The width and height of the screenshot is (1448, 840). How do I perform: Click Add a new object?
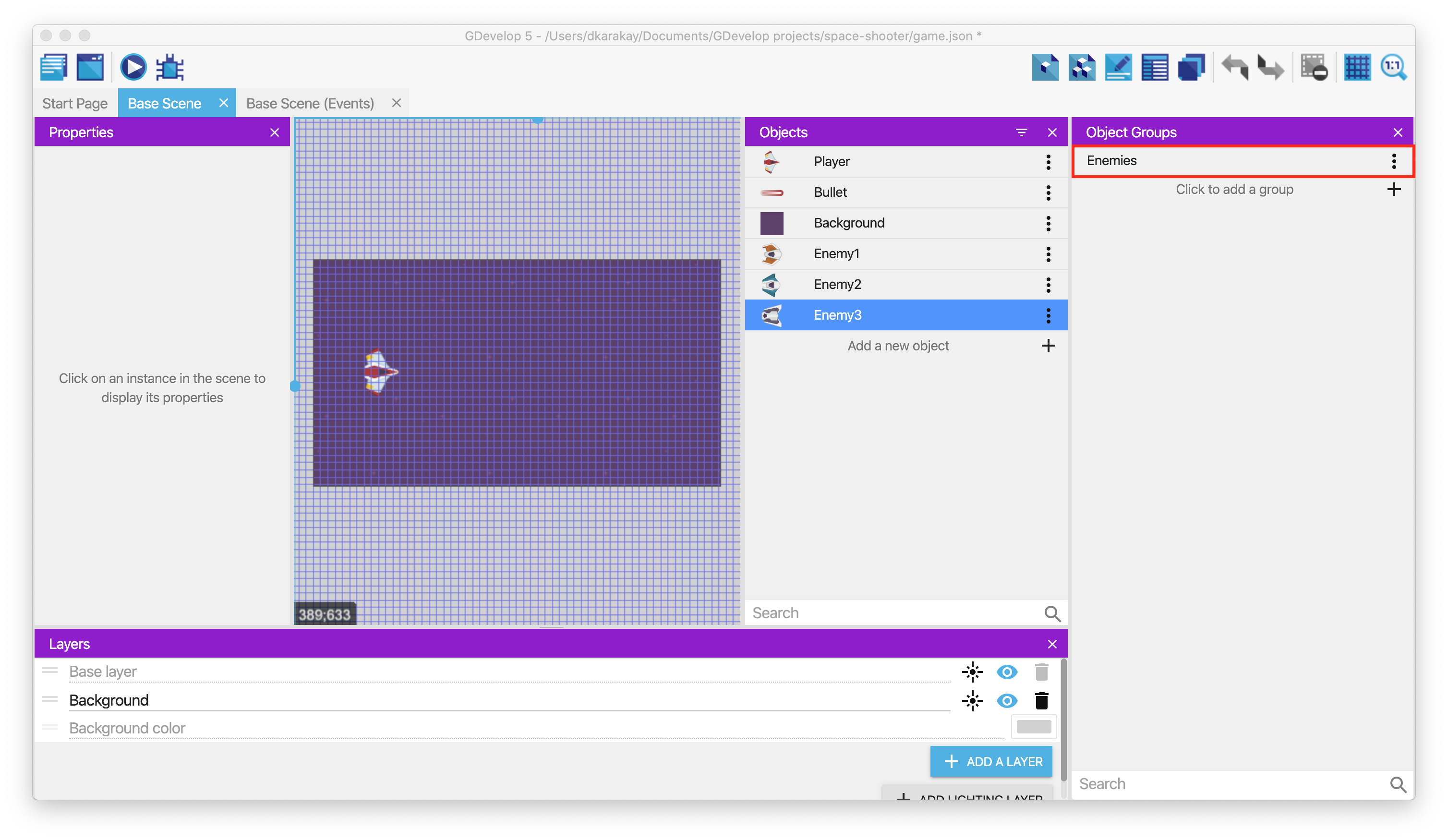click(x=898, y=346)
